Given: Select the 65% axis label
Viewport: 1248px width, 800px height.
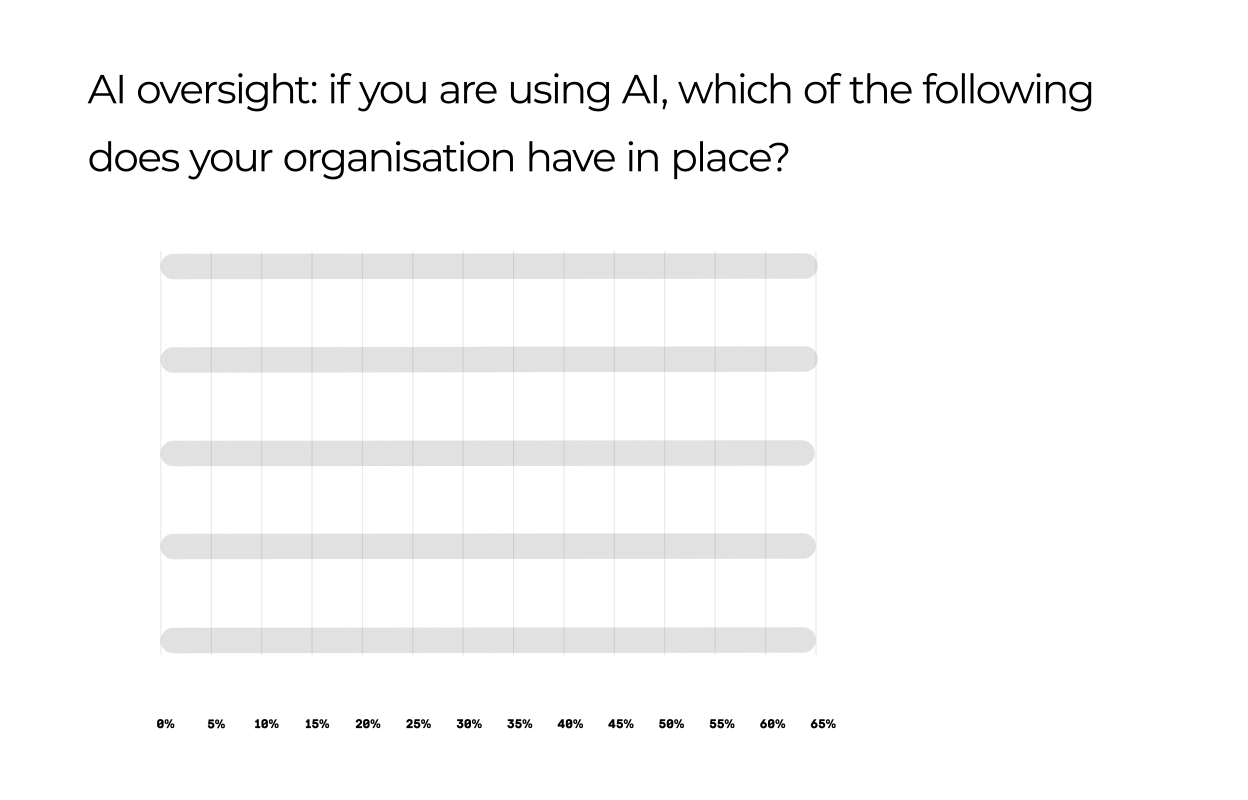Looking at the screenshot, I should pyautogui.click(x=823, y=723).
